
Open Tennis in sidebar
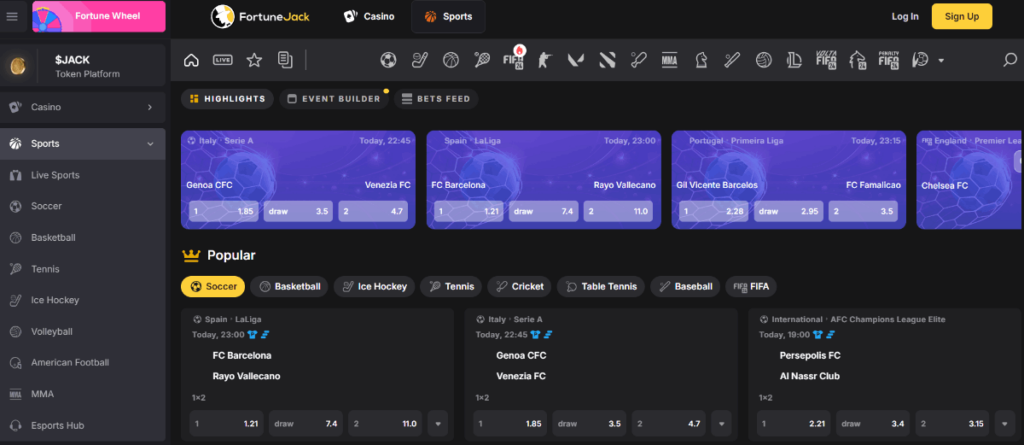point(82,269)
